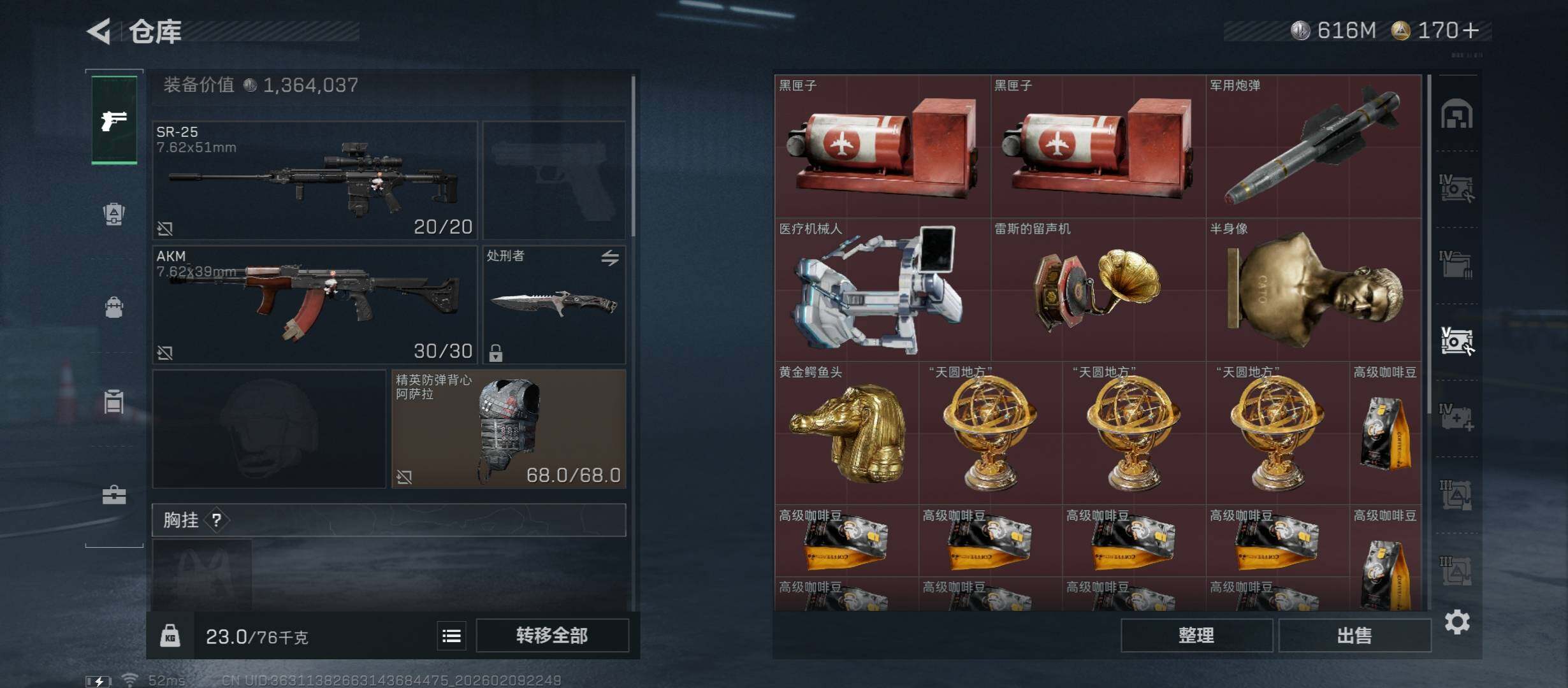Select the highlighted level V safe box icon
This screenshot has height=688, width=1568.
coord(1457,341)
